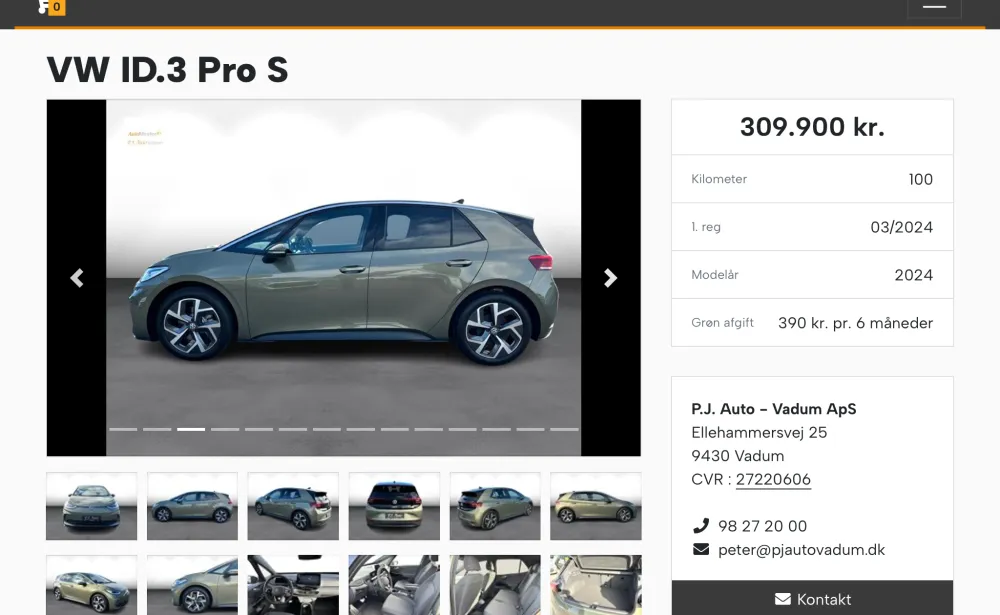Select the front view thumbnail of the car
Image resolution: width=1000 pixels, height=615 pixels.
pos(91,506)
